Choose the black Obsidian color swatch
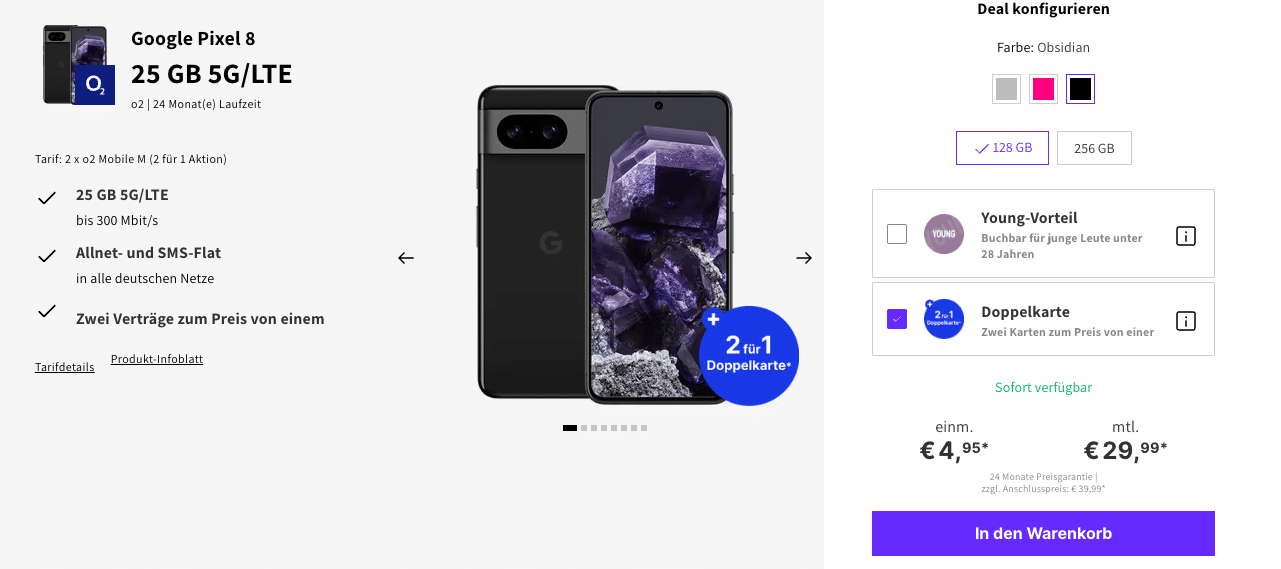 pos(1080,89)
